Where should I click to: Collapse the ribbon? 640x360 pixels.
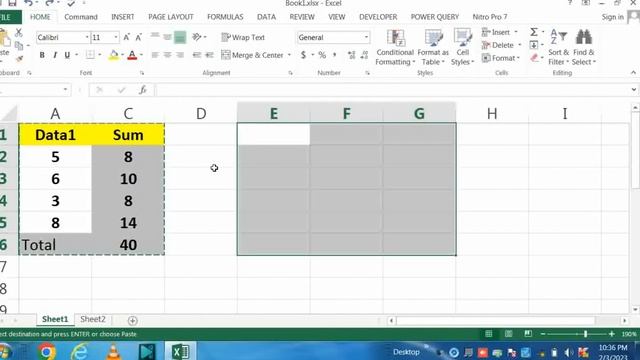633,73
